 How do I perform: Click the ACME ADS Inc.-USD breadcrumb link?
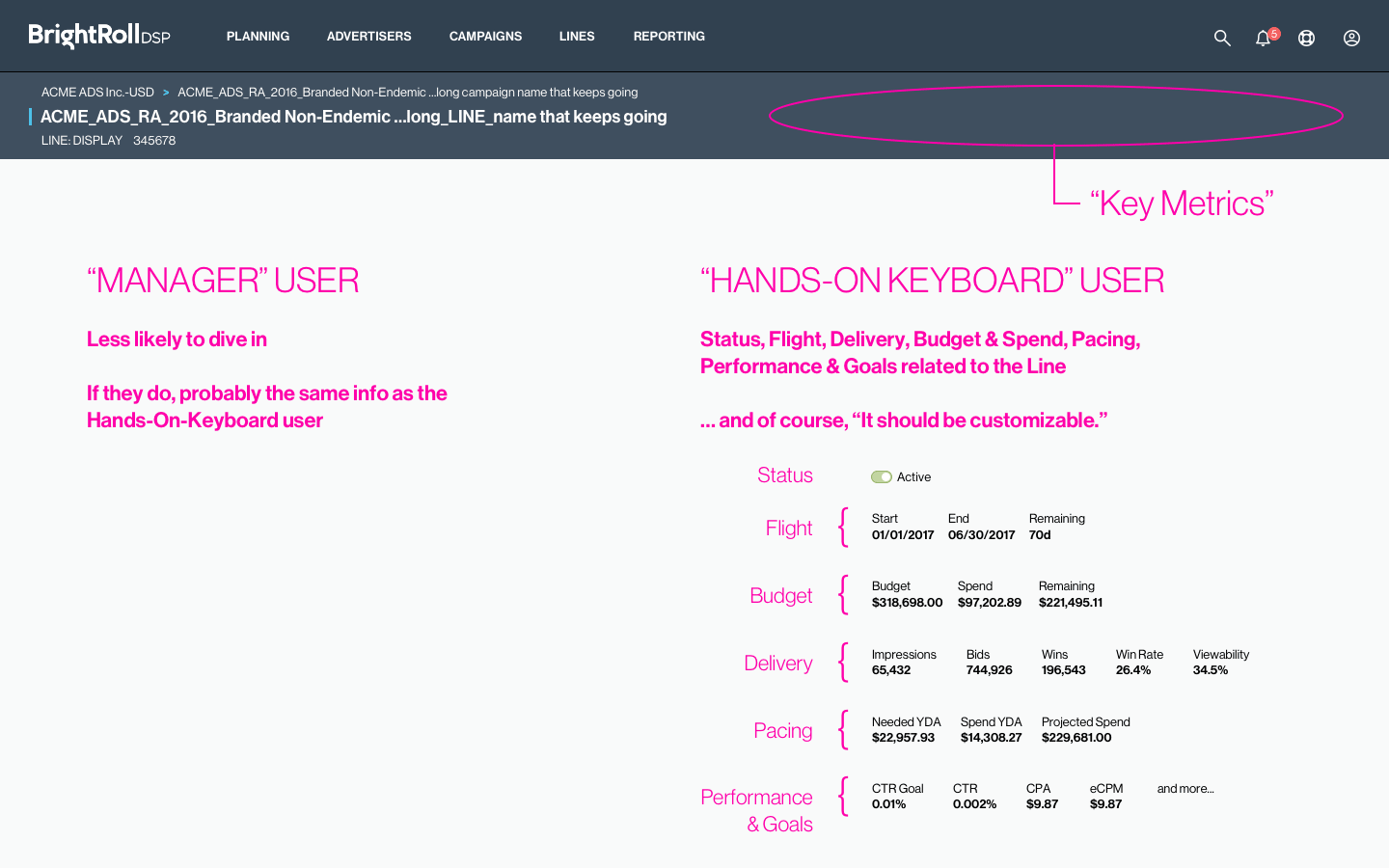(x=96, y=92)
